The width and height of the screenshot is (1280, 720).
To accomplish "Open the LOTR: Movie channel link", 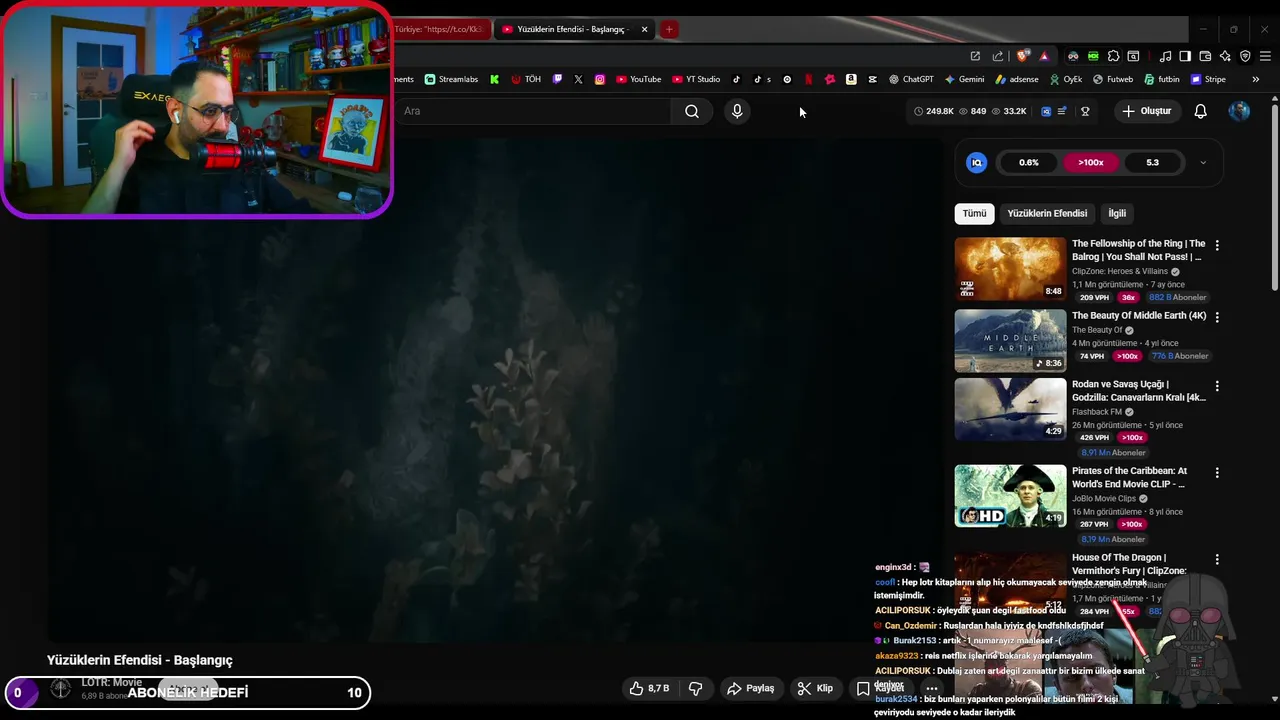I will 111,682.
